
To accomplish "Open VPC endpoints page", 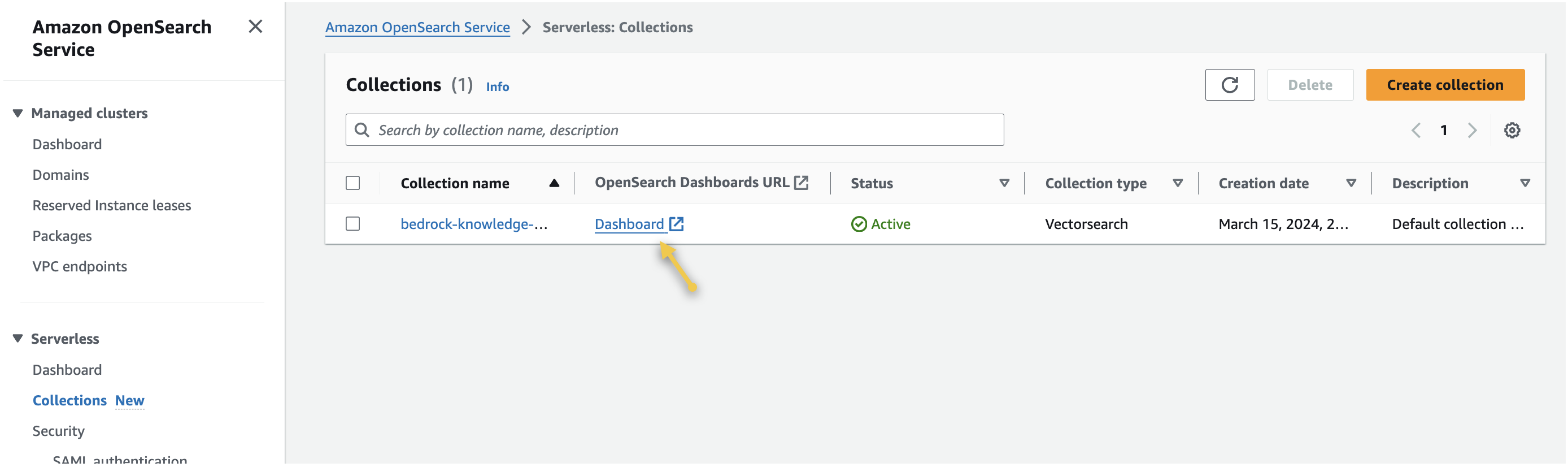I will [80, 266].
